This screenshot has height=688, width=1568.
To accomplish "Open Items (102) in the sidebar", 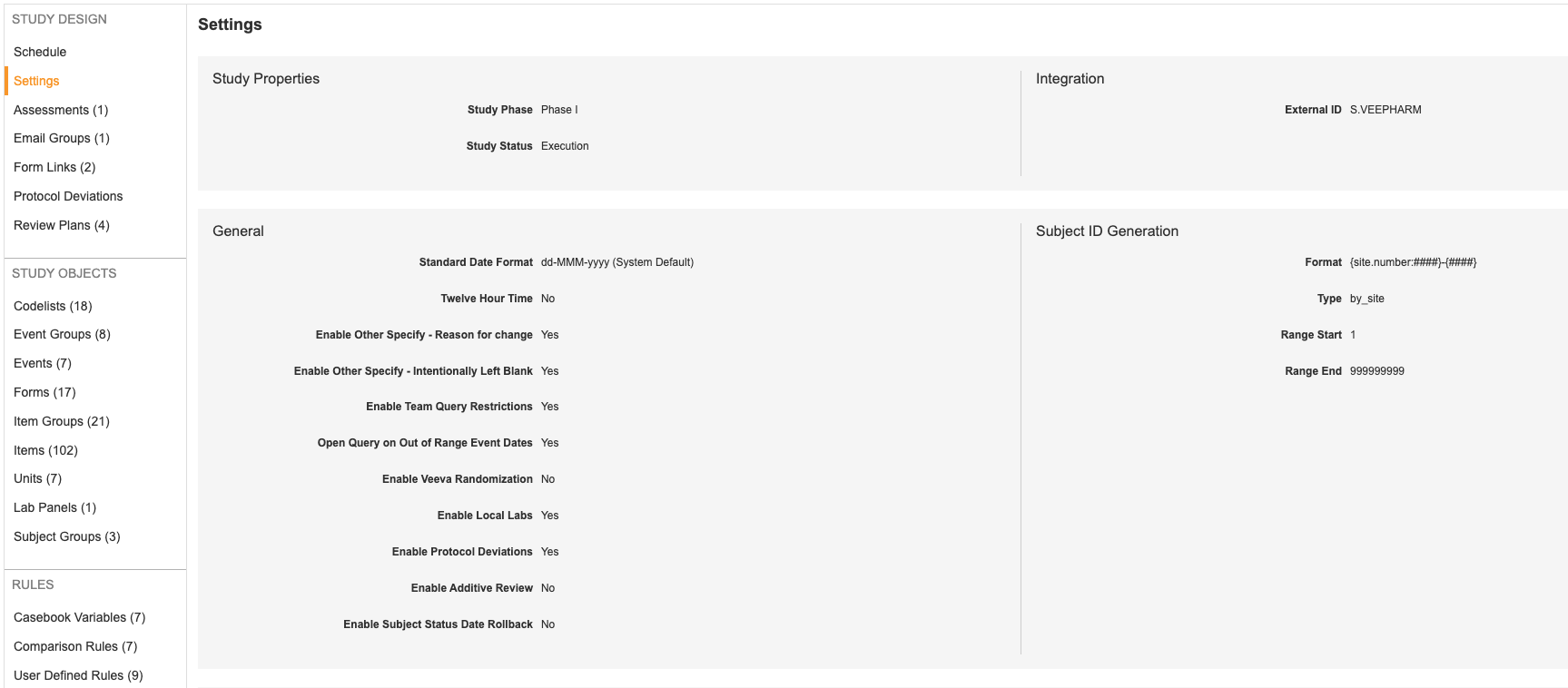I will coord(45,450).
